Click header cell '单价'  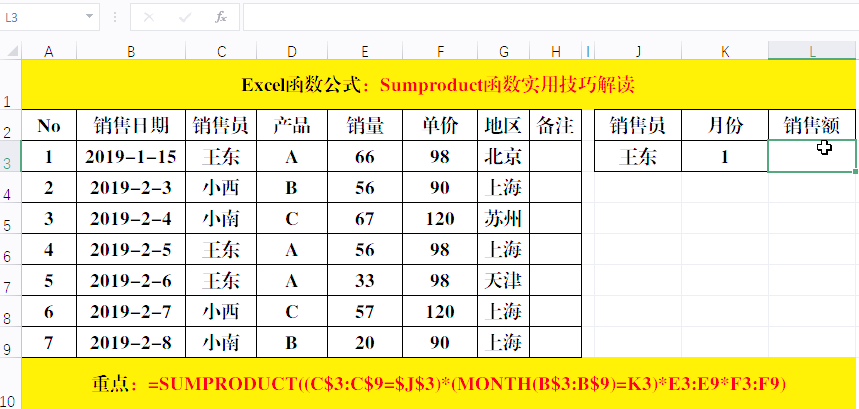(440, 125)
